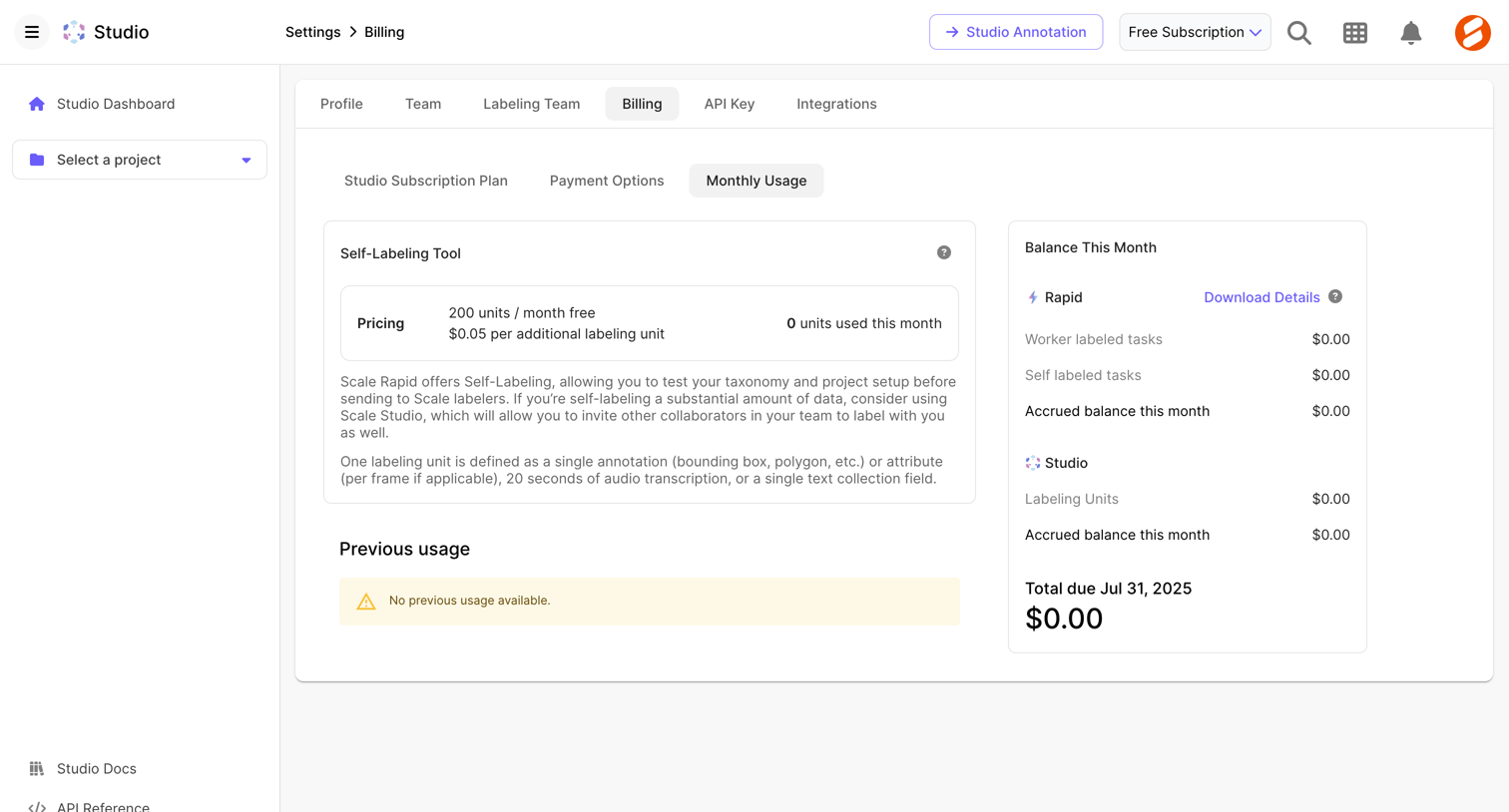
Task: Click the Self-Labeling Tool heading
Action: [400, 253]
